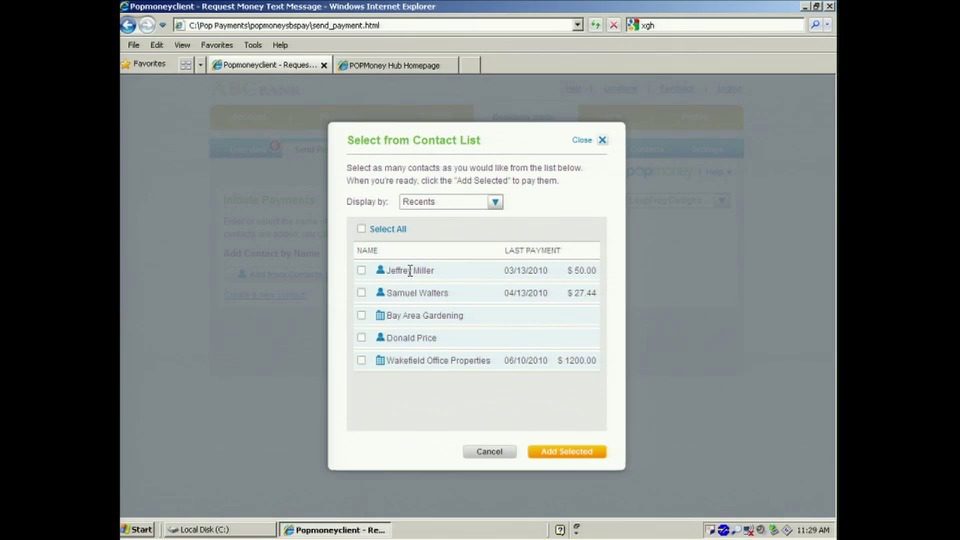Click the person icon beside Donald Price
The height and width of the screenshot is (540, 960).
coord(380,337)
